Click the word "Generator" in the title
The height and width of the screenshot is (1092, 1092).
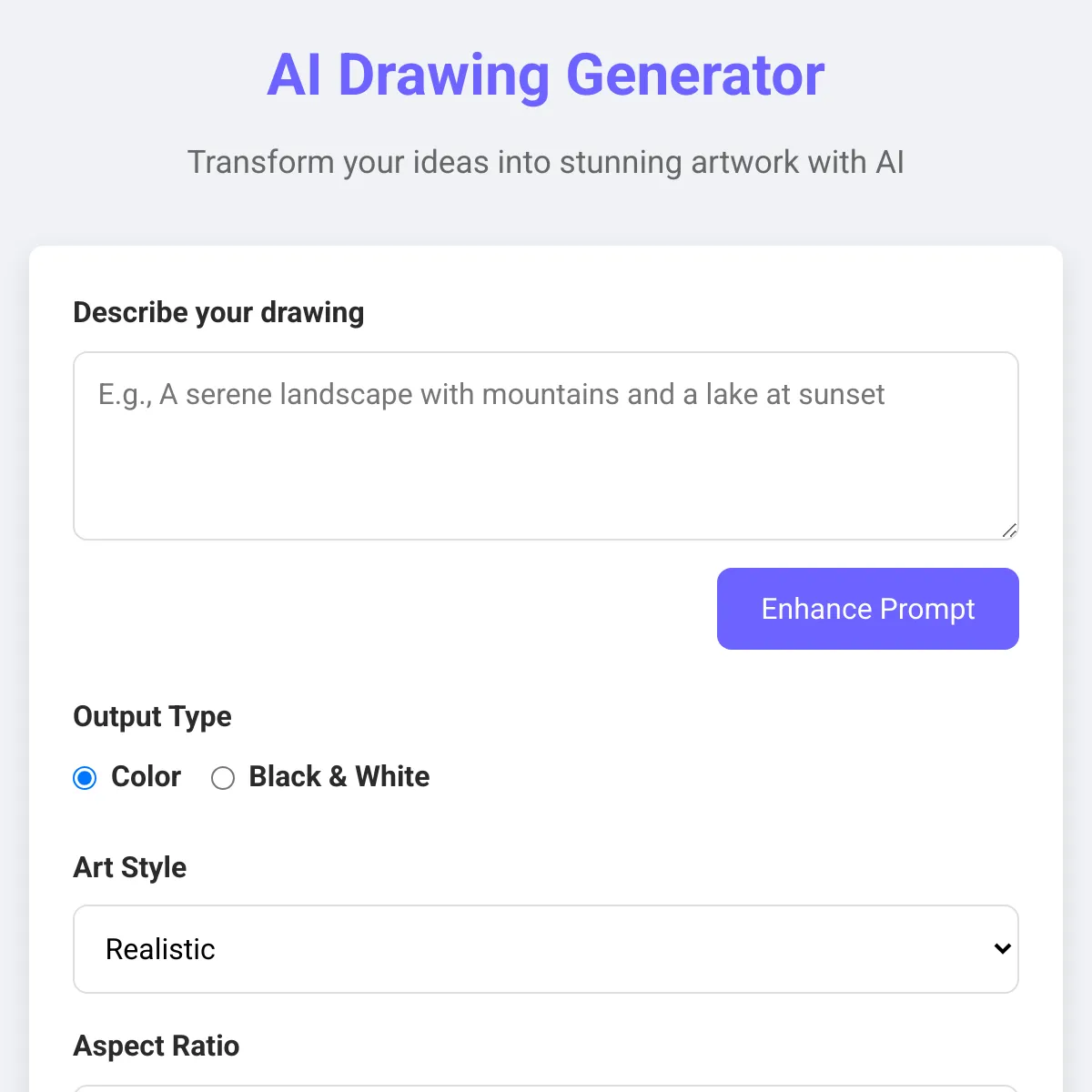pos(695,75)
